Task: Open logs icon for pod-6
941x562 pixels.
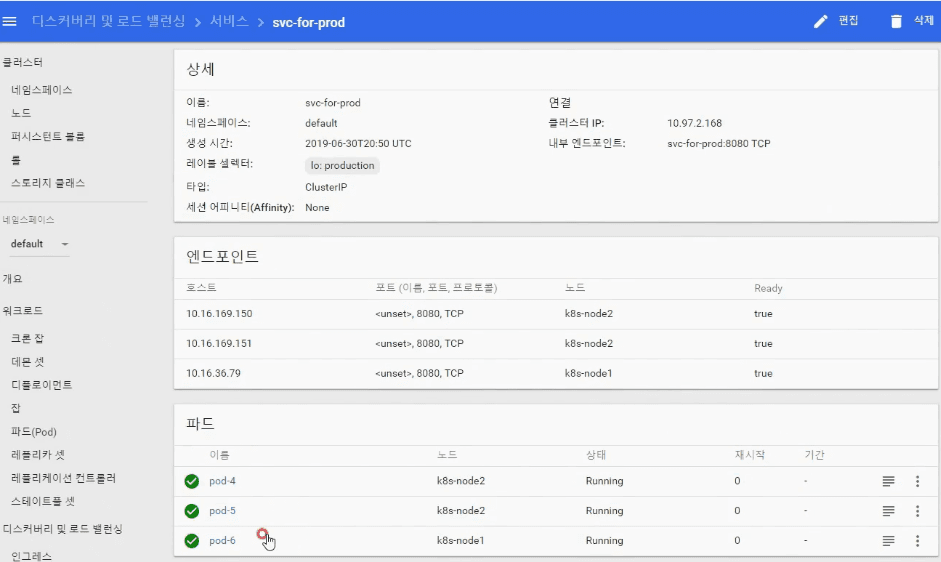Action: click(888, 541)
